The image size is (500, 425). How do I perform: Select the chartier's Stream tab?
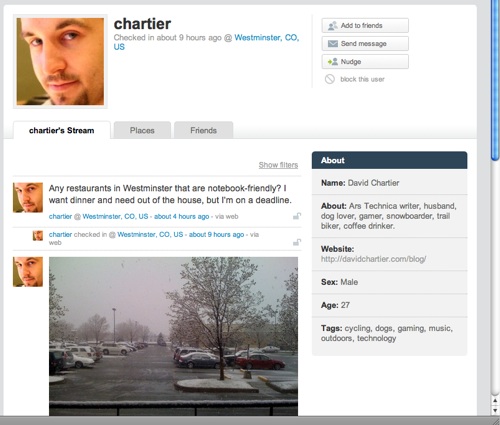[62, 130]
